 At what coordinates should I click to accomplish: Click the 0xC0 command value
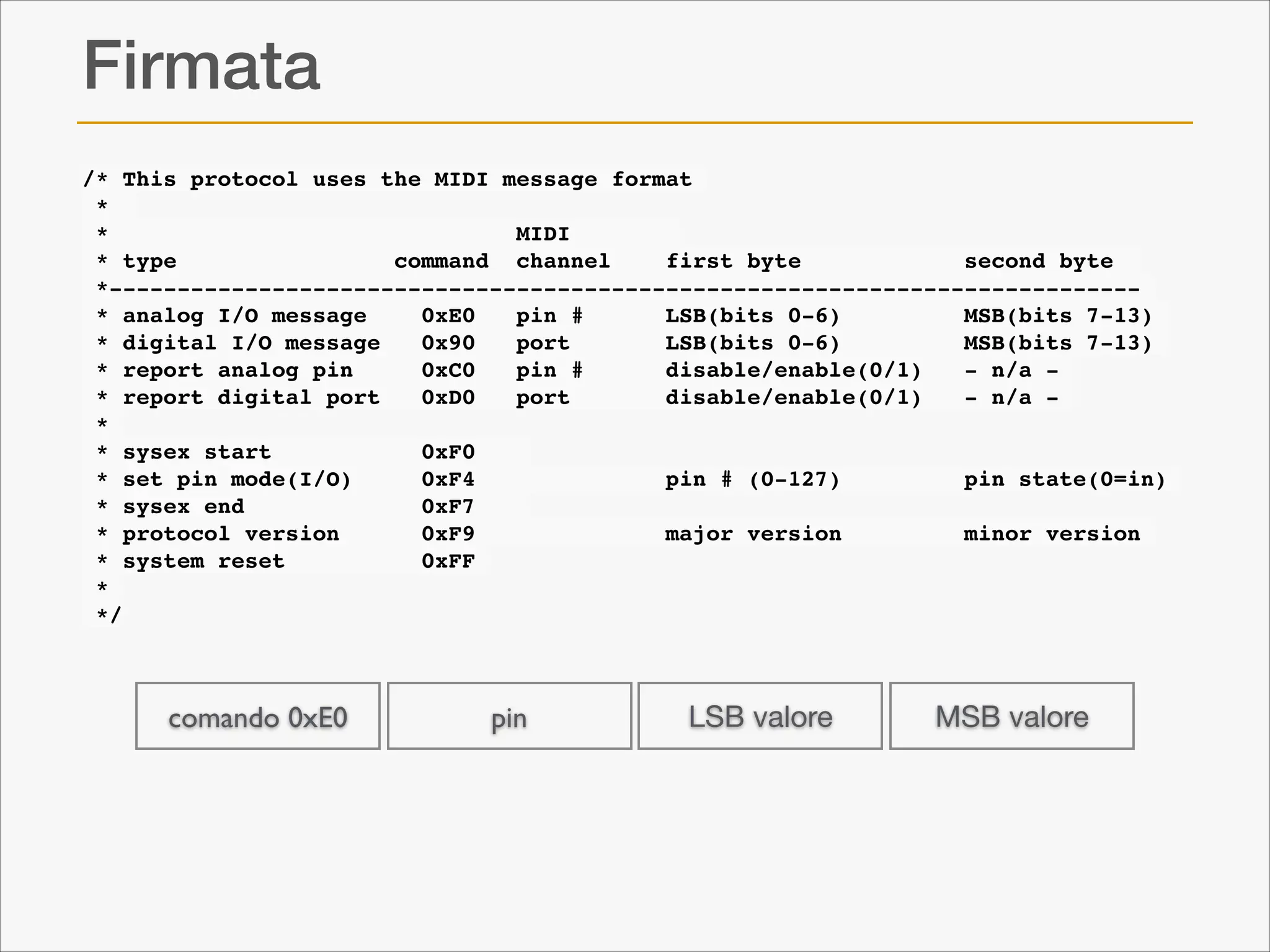[x=448, y=371]
